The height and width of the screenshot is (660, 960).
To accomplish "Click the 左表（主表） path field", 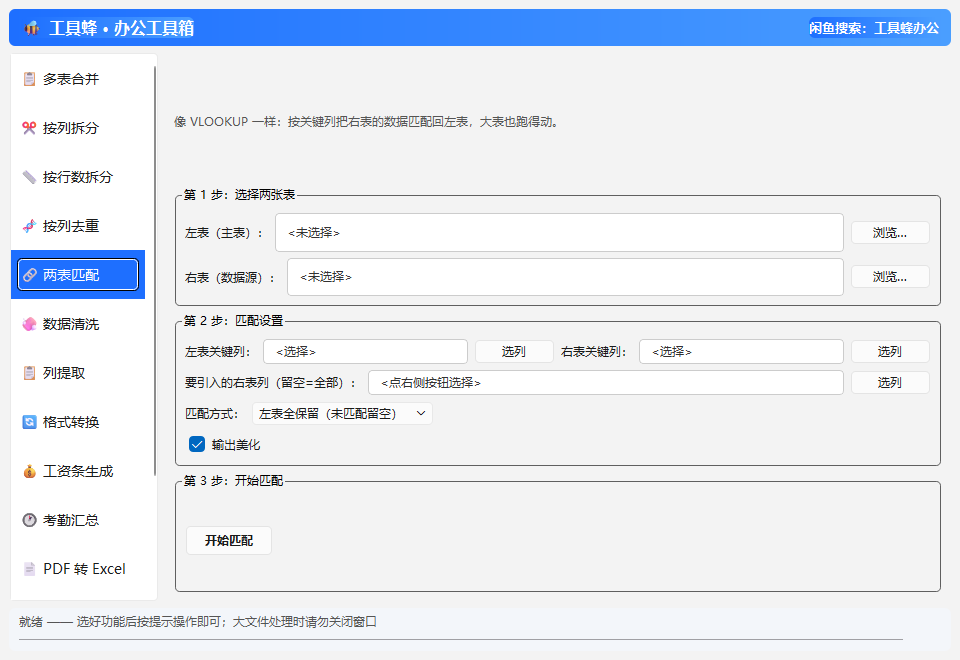I will 559,233.
